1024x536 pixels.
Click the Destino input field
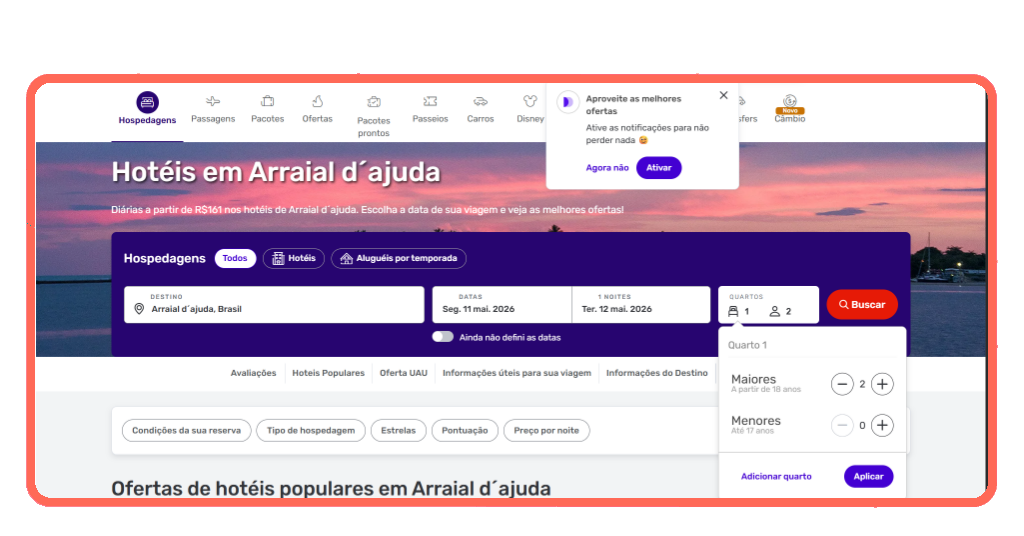pos(274,305)
